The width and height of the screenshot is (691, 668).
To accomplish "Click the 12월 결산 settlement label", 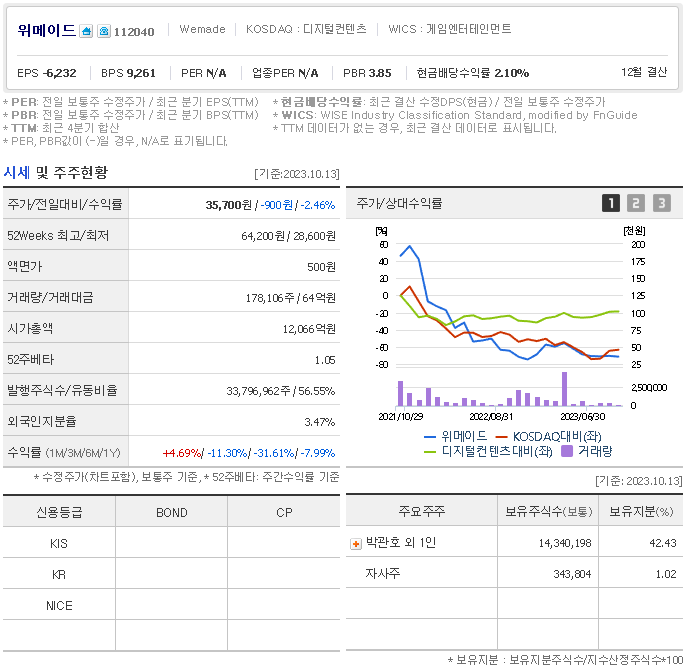I will click(x=644, y=72).
